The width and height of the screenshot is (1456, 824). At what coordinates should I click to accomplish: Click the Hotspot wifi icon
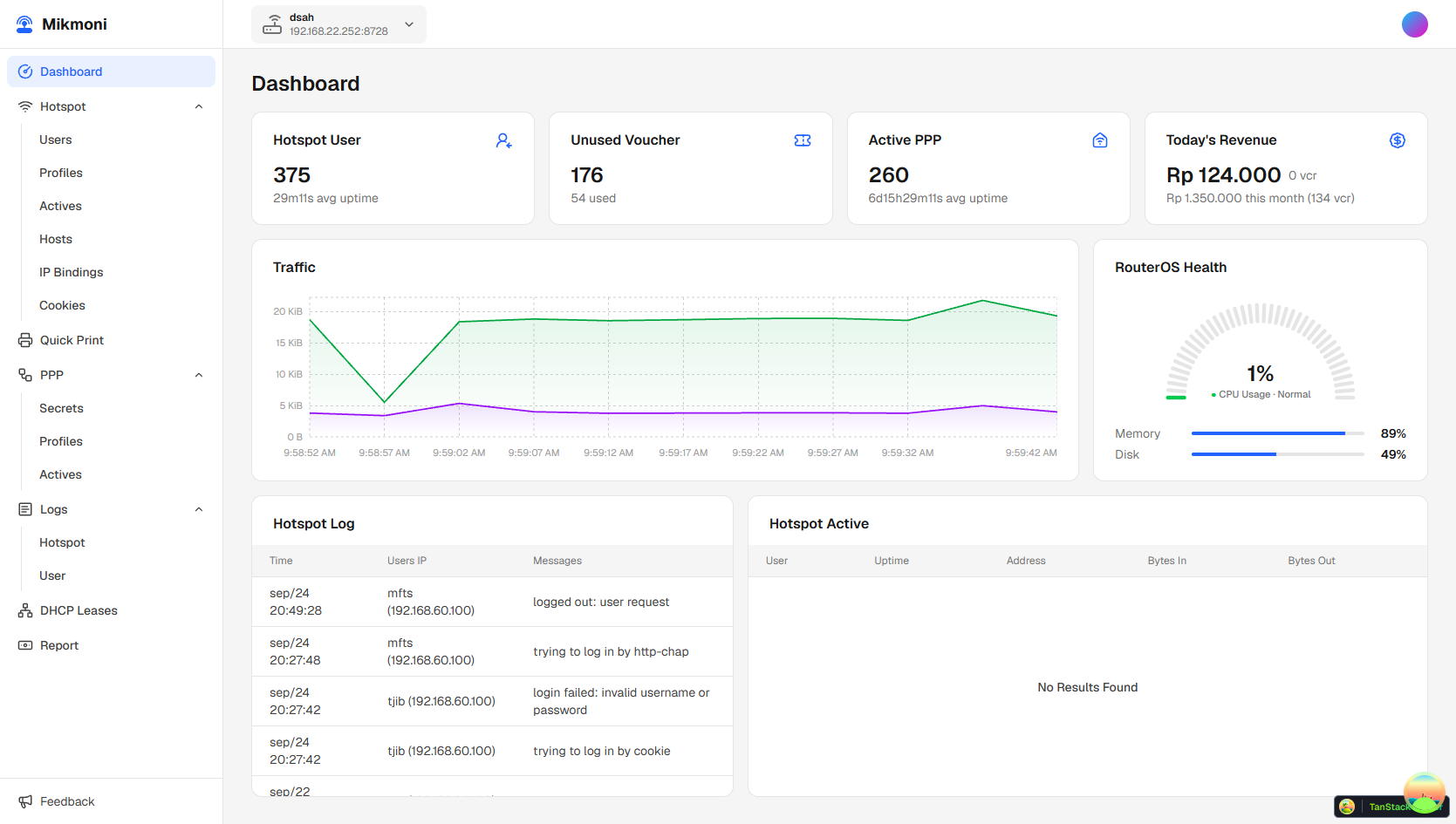tap(25, 106)
